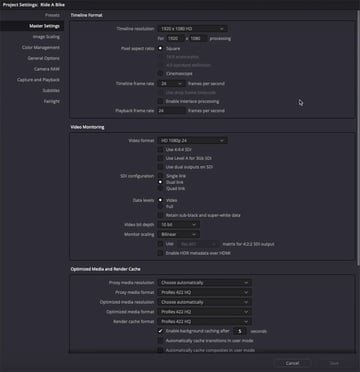Go to Color Management settings
360x372 pixels.
pyautogui.click(x=41, y=47)
